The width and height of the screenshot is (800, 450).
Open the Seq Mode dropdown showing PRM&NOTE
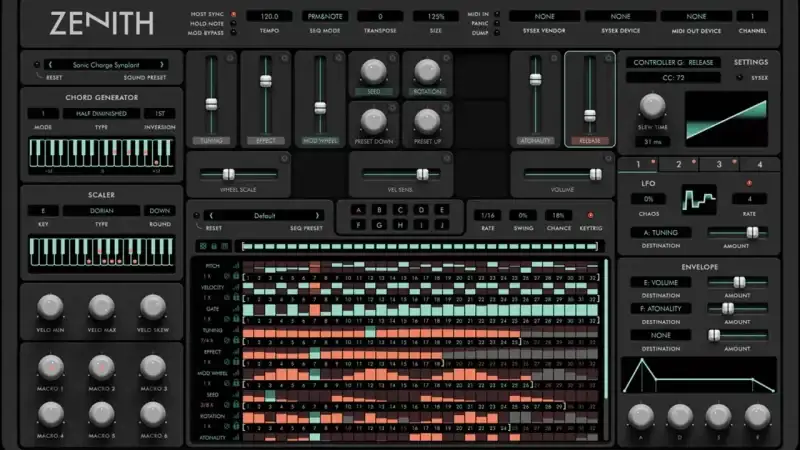(x=325, y=16)
